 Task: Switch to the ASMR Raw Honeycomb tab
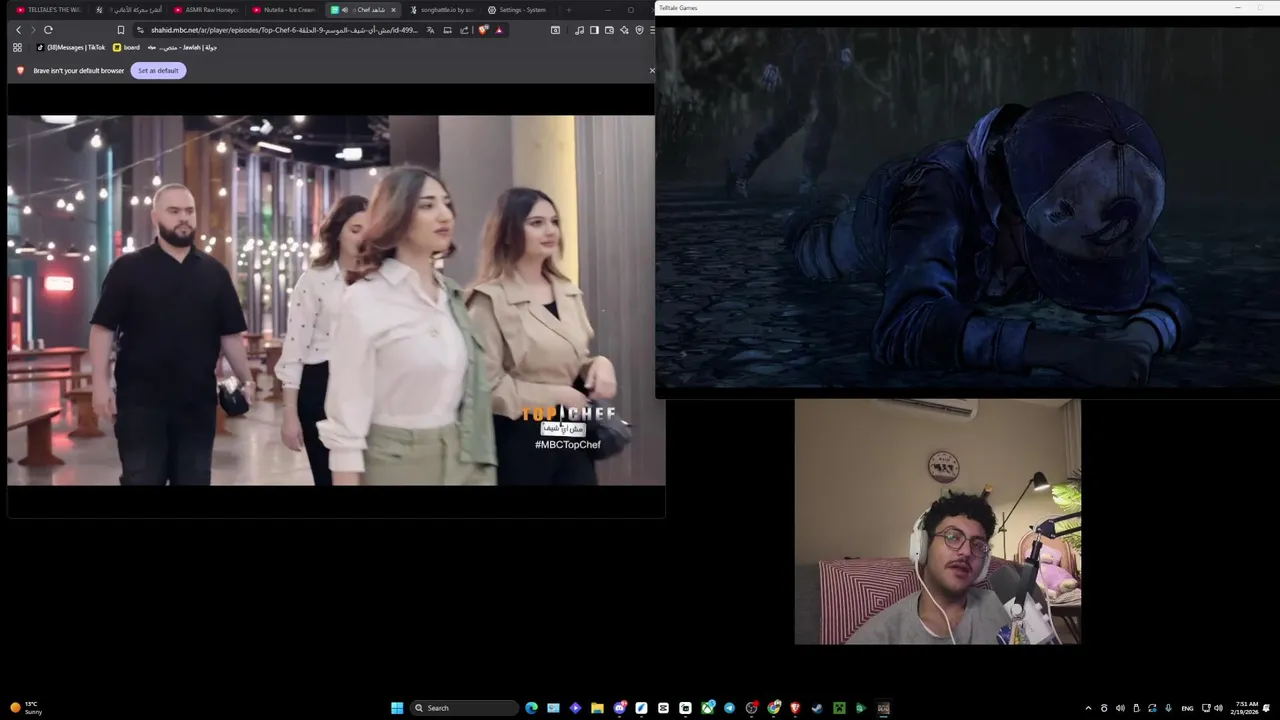[205, 10]
